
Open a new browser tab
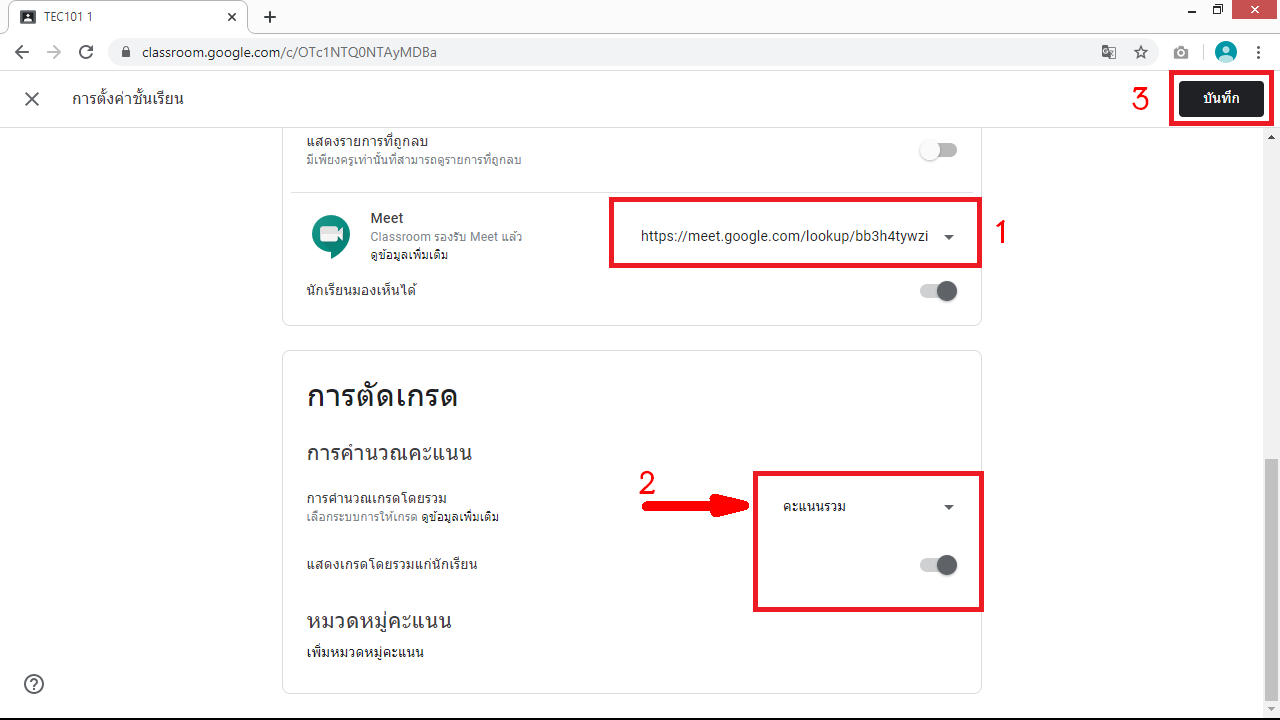pyautogui.click(x=269, y=17)
